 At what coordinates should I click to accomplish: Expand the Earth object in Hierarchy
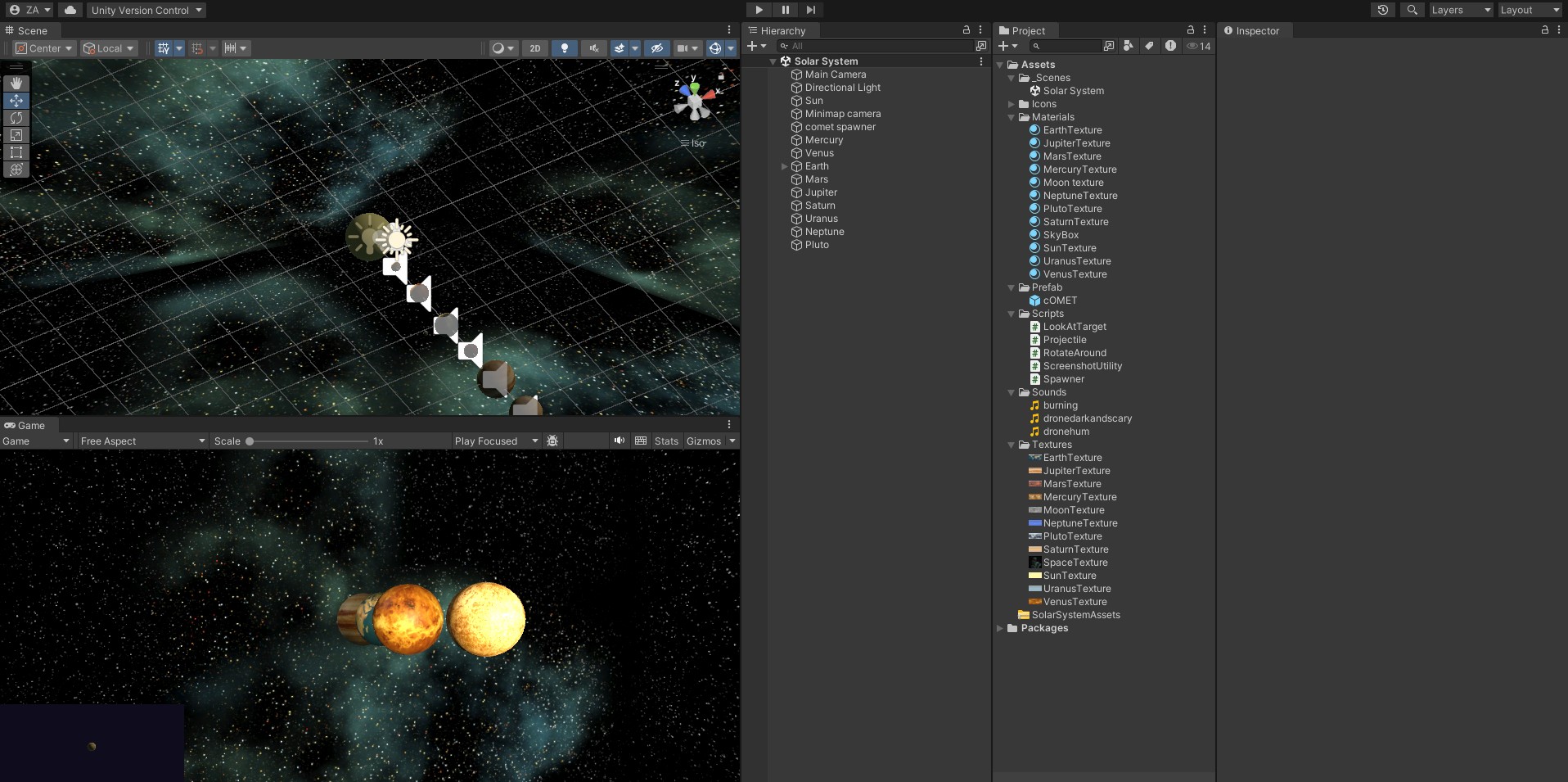[x=785, y=166]
